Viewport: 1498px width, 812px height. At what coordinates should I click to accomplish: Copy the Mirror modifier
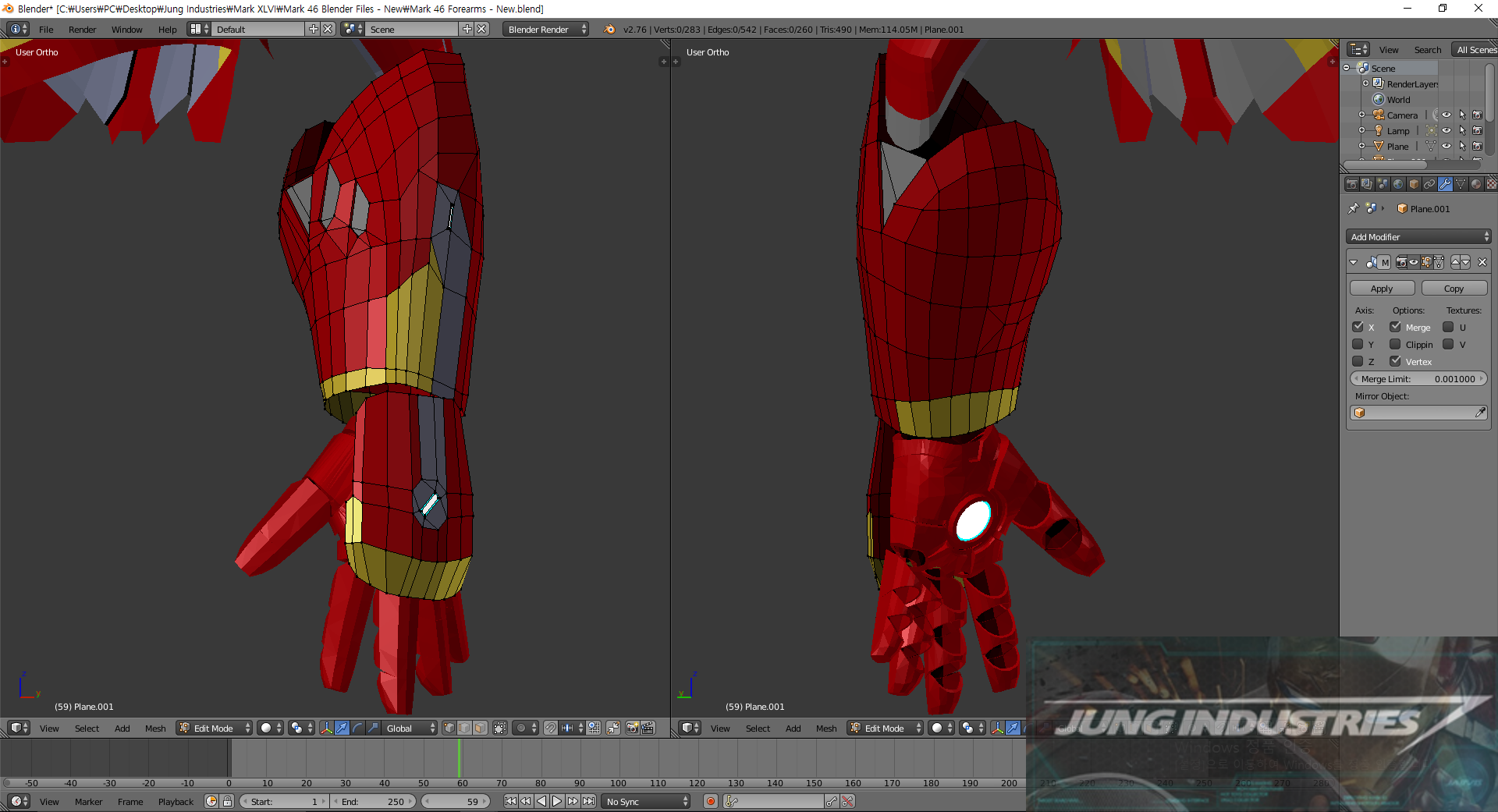pos(1454,288)
